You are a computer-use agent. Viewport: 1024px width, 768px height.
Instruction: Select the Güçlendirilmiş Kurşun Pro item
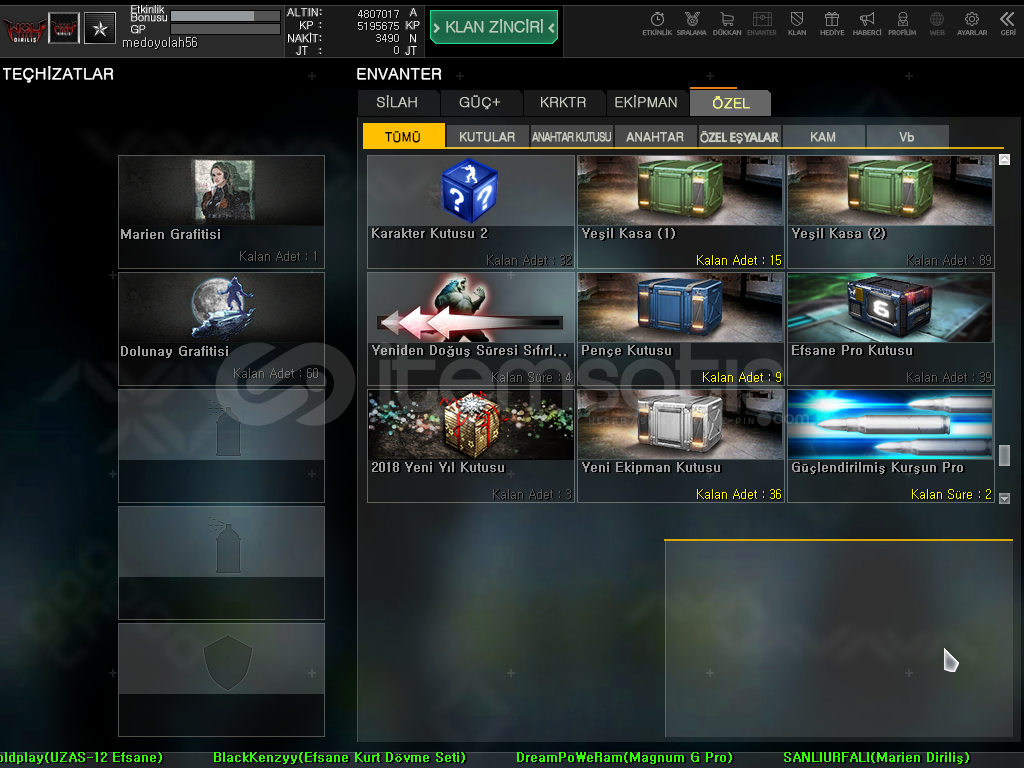pyautogui.click(x=891, y=446)
